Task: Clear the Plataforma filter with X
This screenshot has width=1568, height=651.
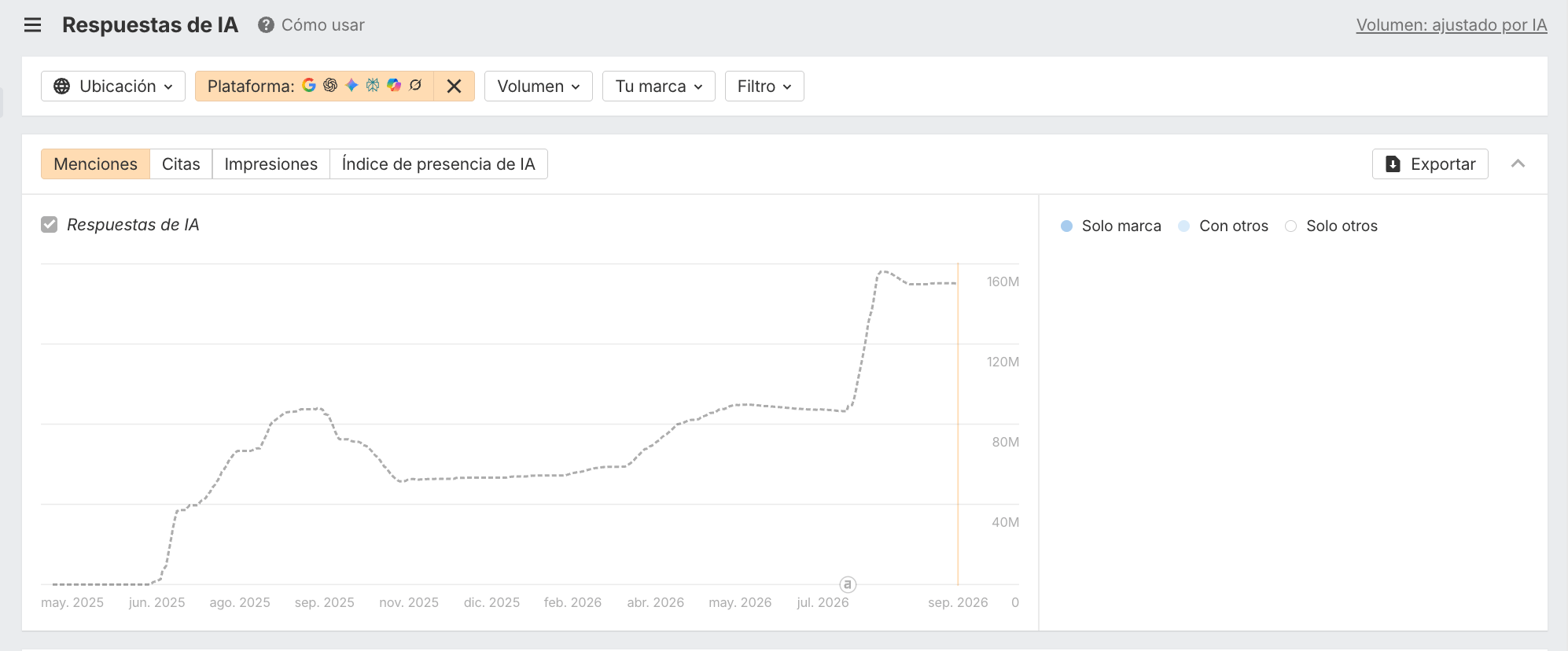Action: click(454, 86)
